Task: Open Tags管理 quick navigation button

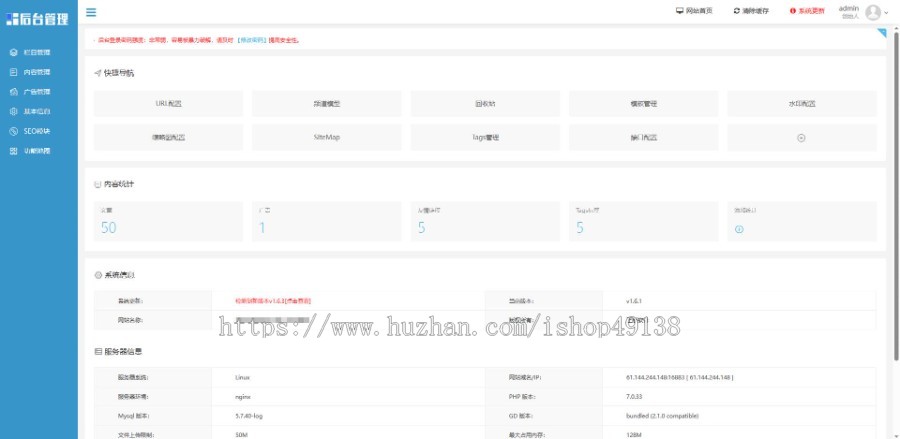Action: pos(485,138)
